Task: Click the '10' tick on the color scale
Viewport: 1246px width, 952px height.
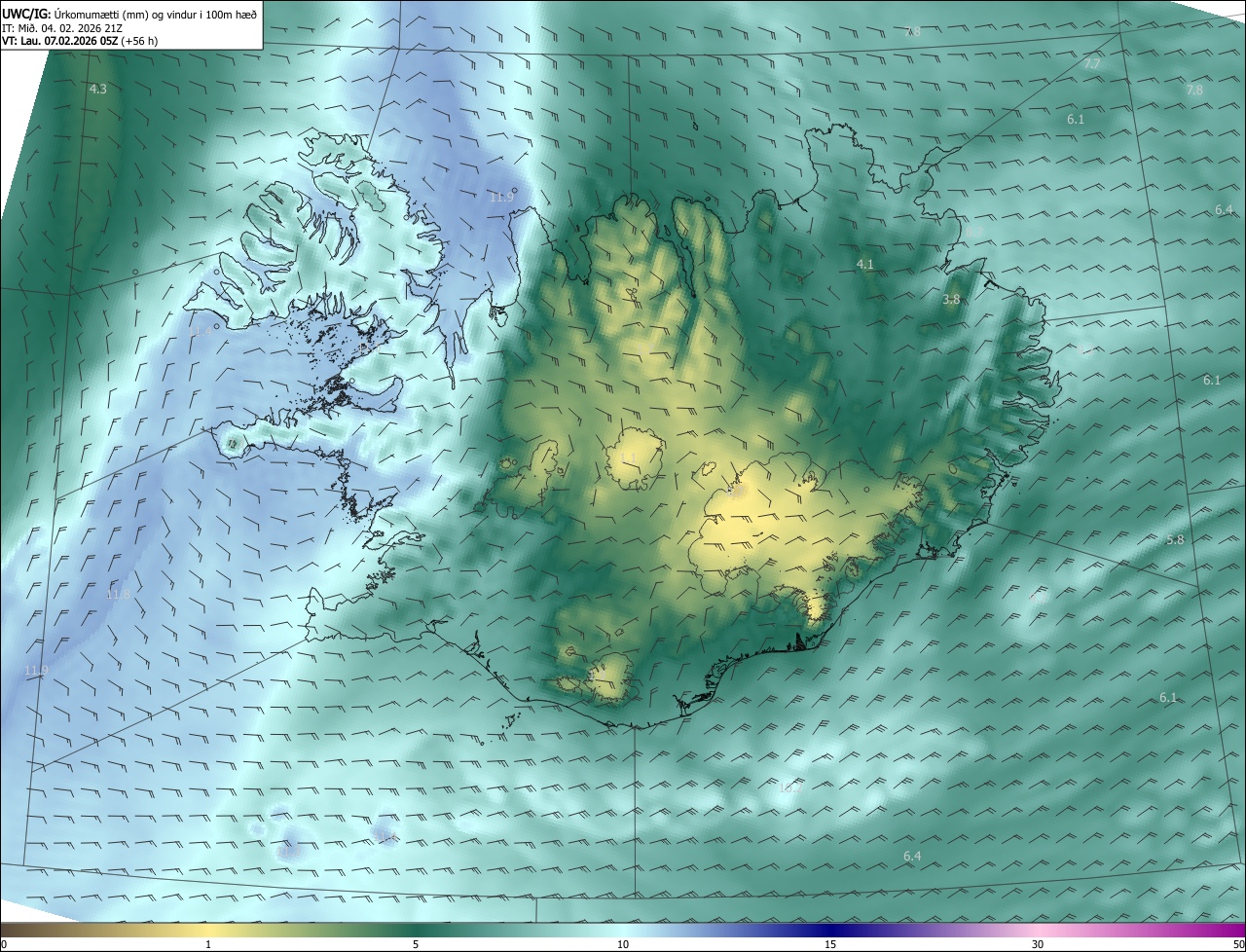Action: (x=623, y=944)
